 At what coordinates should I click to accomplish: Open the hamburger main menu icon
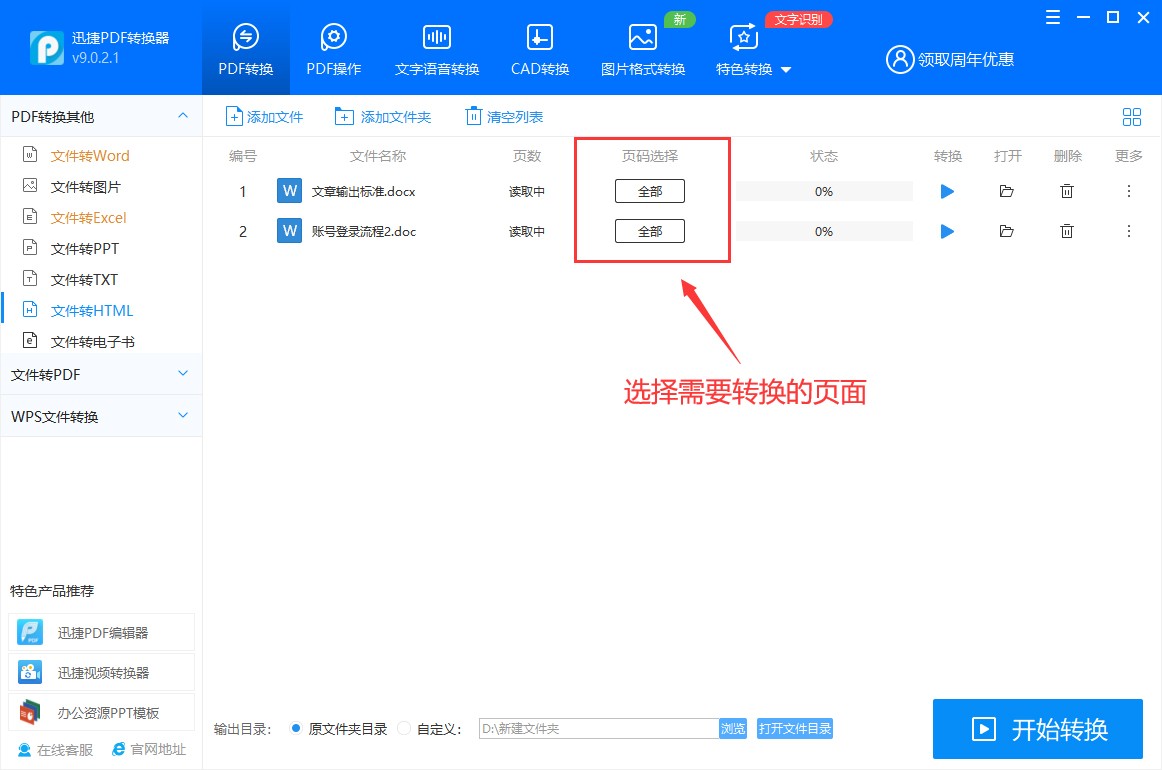pyautogui.click(x=1052, y=17)
